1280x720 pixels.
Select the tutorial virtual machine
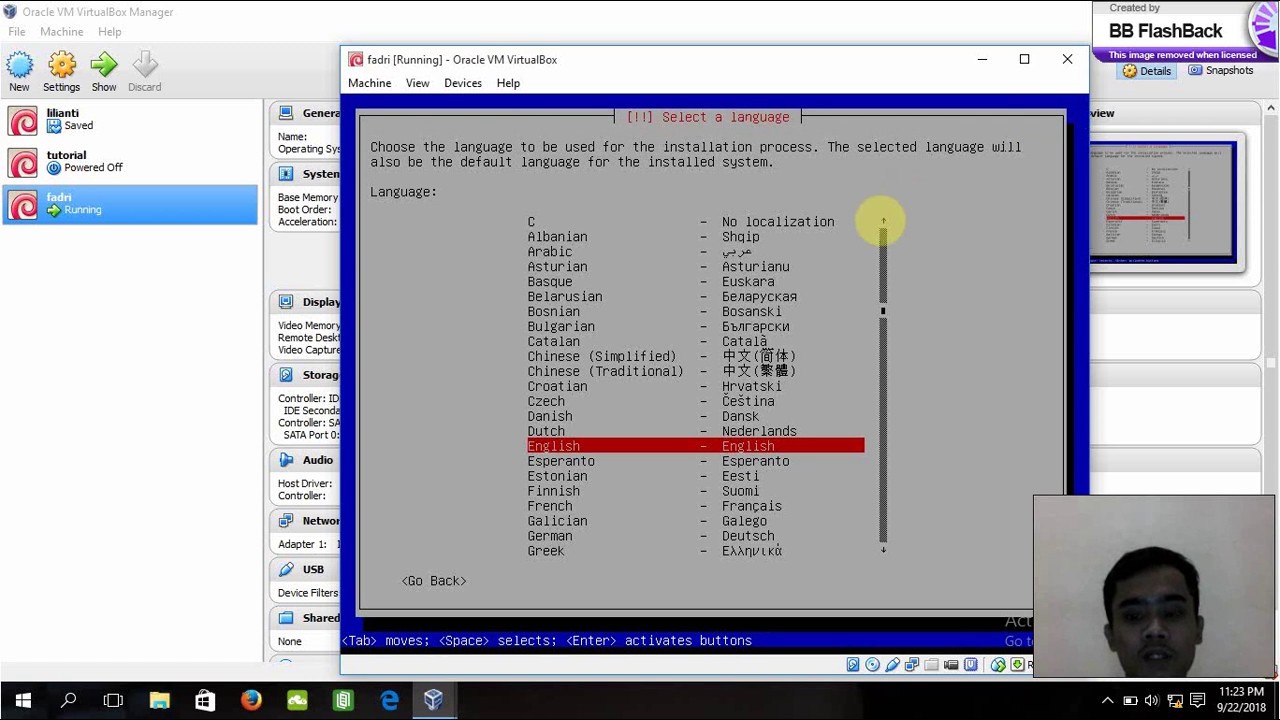(x=130, y=162)
